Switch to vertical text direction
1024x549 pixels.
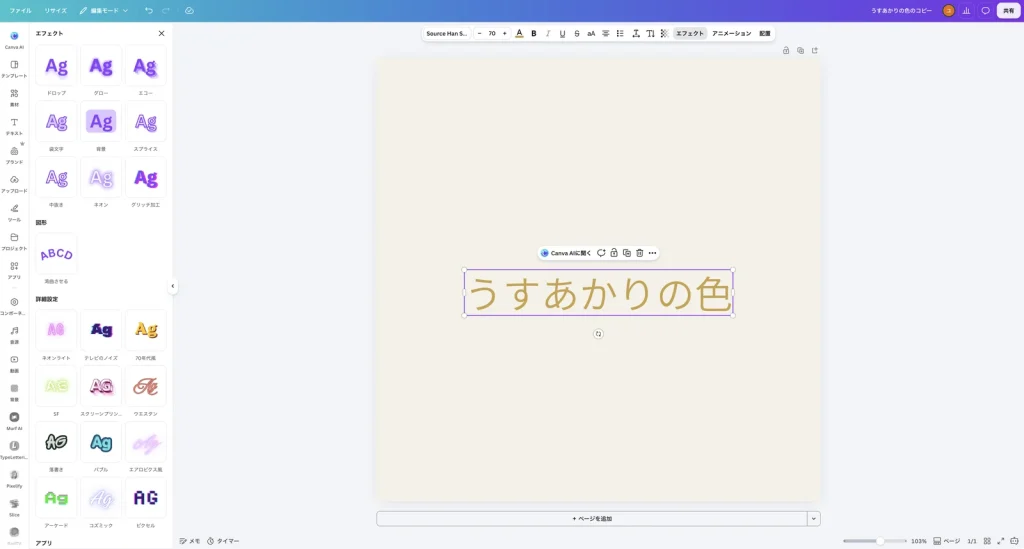click(650, 33)
